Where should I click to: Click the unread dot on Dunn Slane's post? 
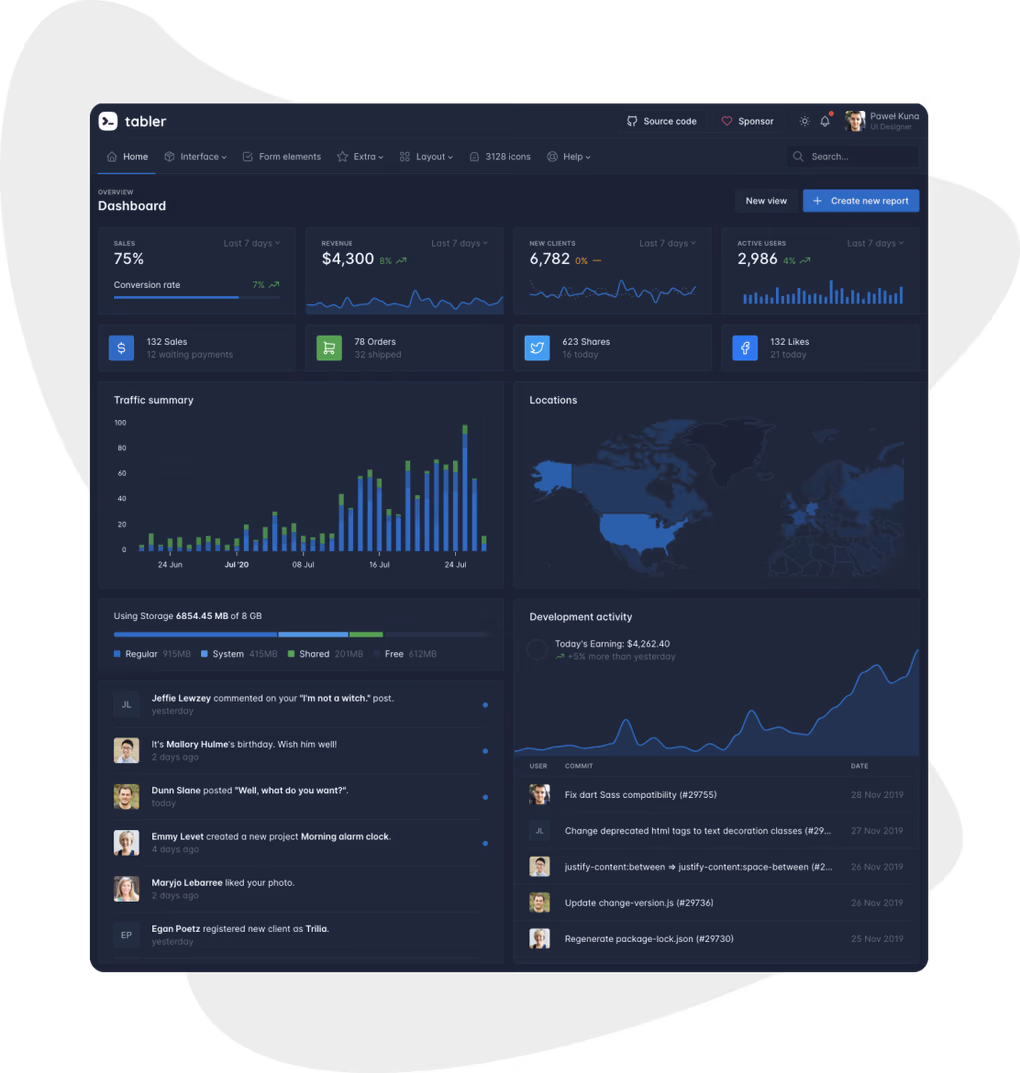point(486,797)
